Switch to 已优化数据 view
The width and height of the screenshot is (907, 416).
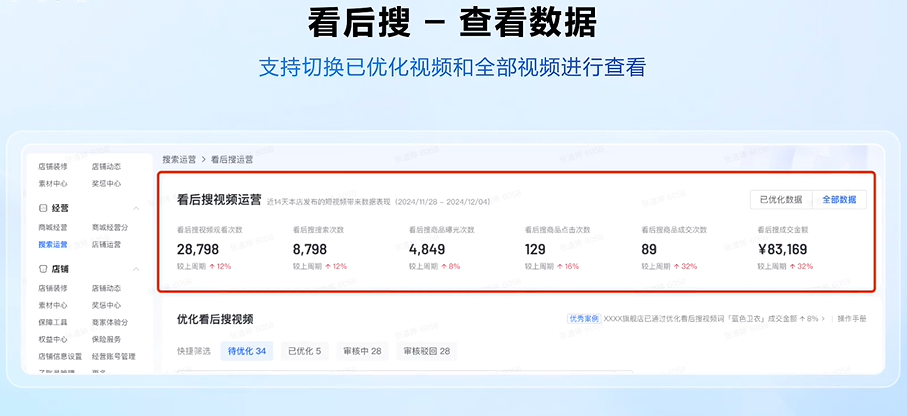(x=781, y=200)
